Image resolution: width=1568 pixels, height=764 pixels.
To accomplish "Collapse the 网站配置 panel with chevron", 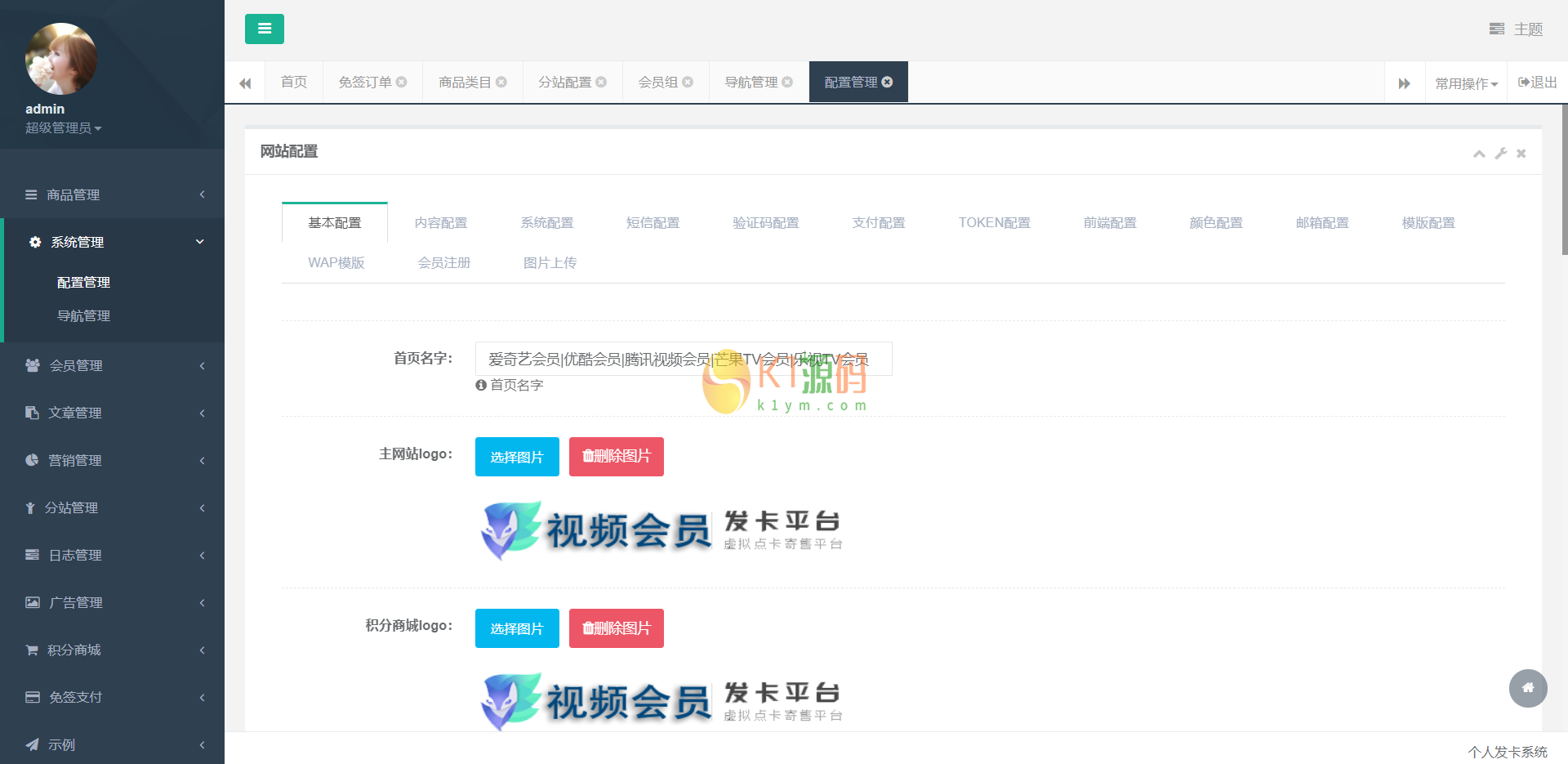I will (1479, 154).
